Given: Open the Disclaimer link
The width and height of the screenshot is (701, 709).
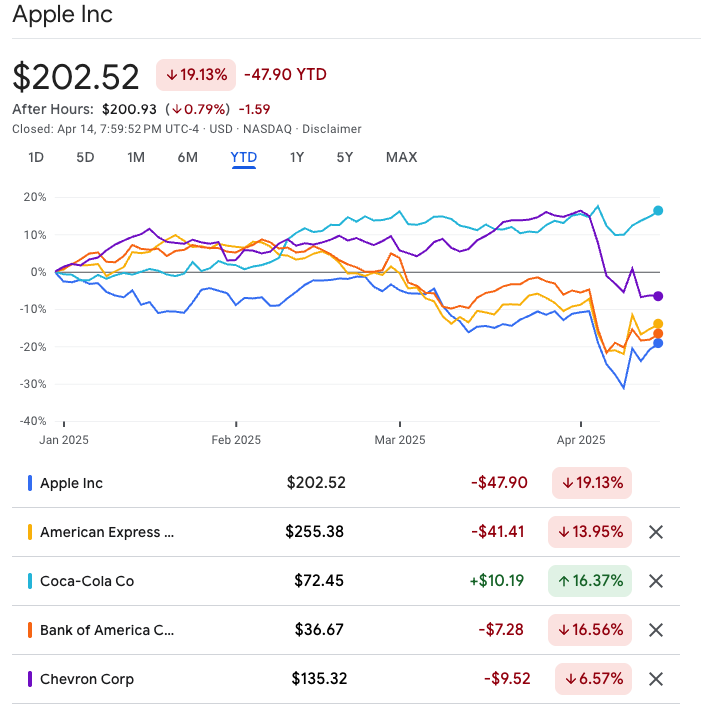Looking at the screenshot, I should click(x=332, y=129).
